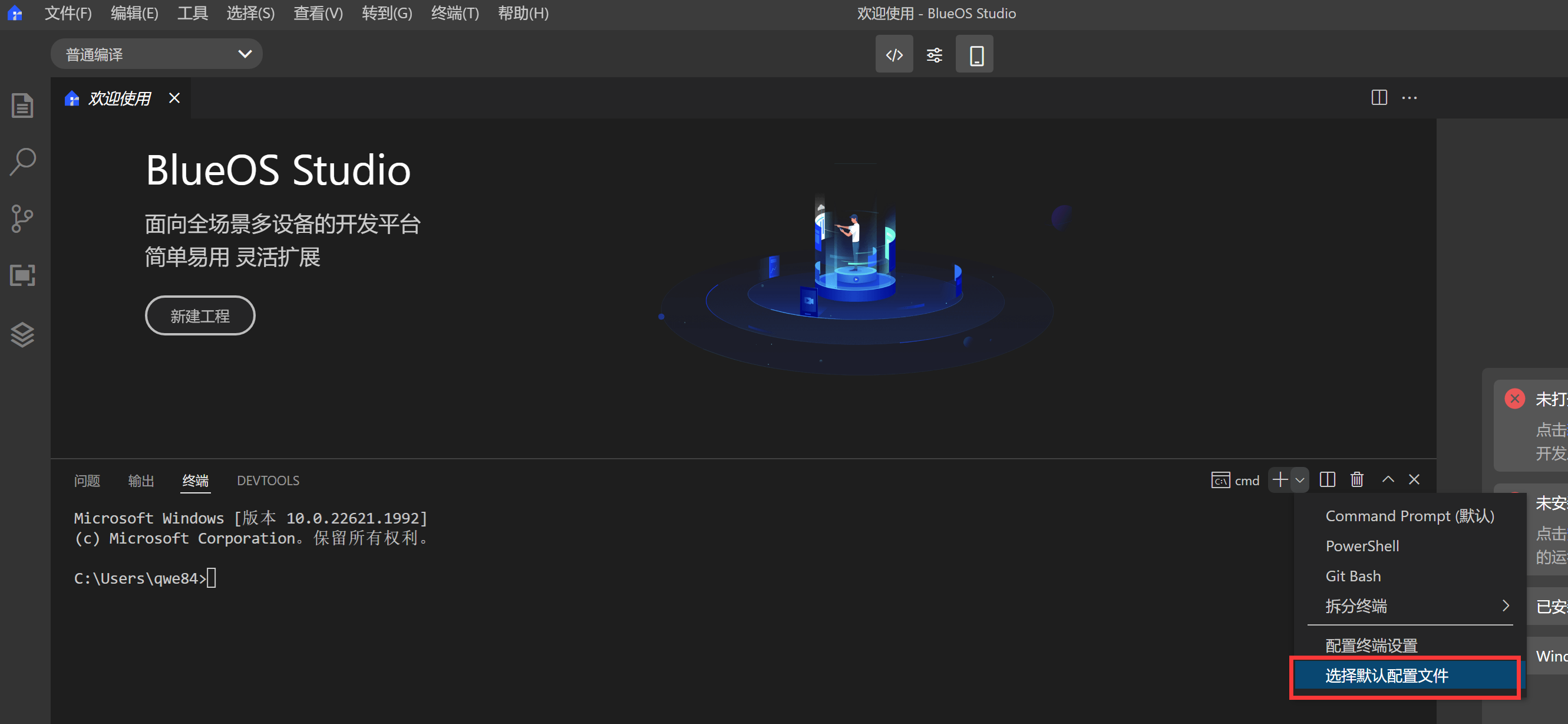Split the editor using the layout icon
The width and height of the screenshot is (1568, 724).
(x=1379, y=98)
